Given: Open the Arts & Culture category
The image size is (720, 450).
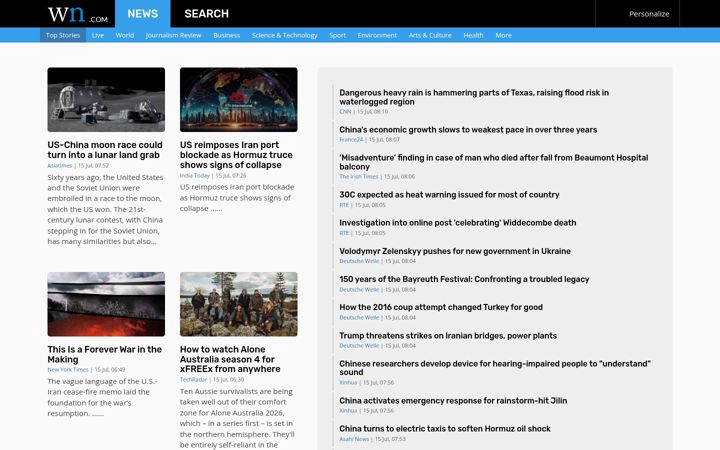Looking at the screenshot, I should click(x=430, y=35).
